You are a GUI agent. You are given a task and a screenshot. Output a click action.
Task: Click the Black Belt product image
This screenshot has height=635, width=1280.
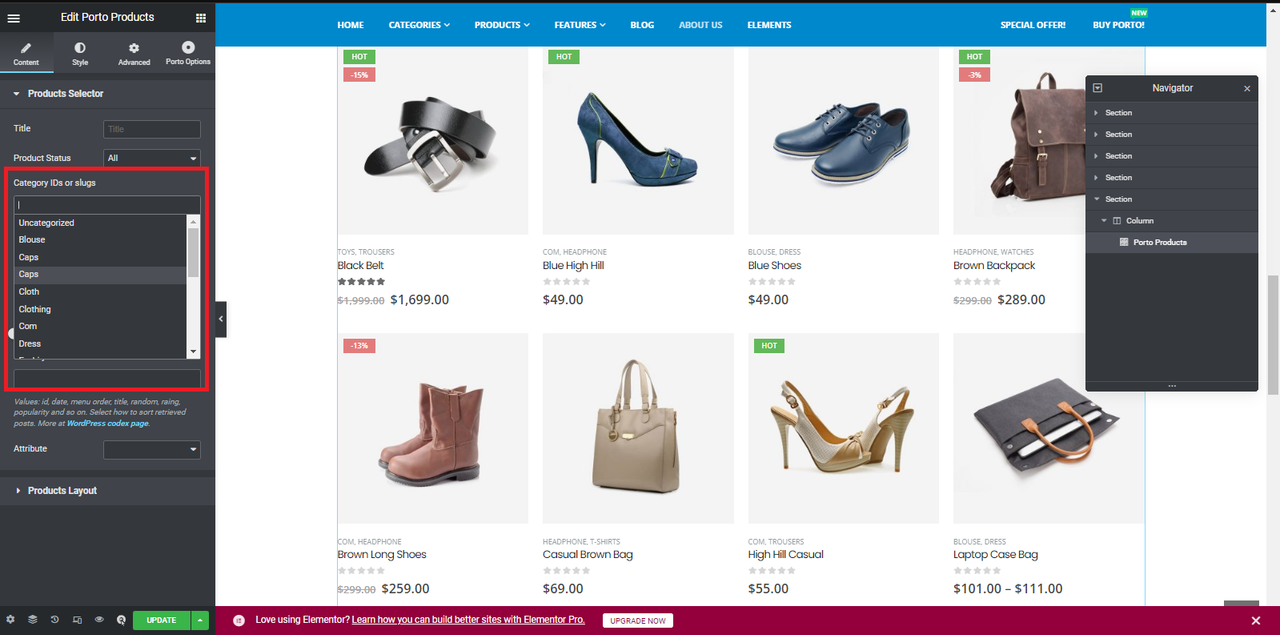[x=433, y=139]
